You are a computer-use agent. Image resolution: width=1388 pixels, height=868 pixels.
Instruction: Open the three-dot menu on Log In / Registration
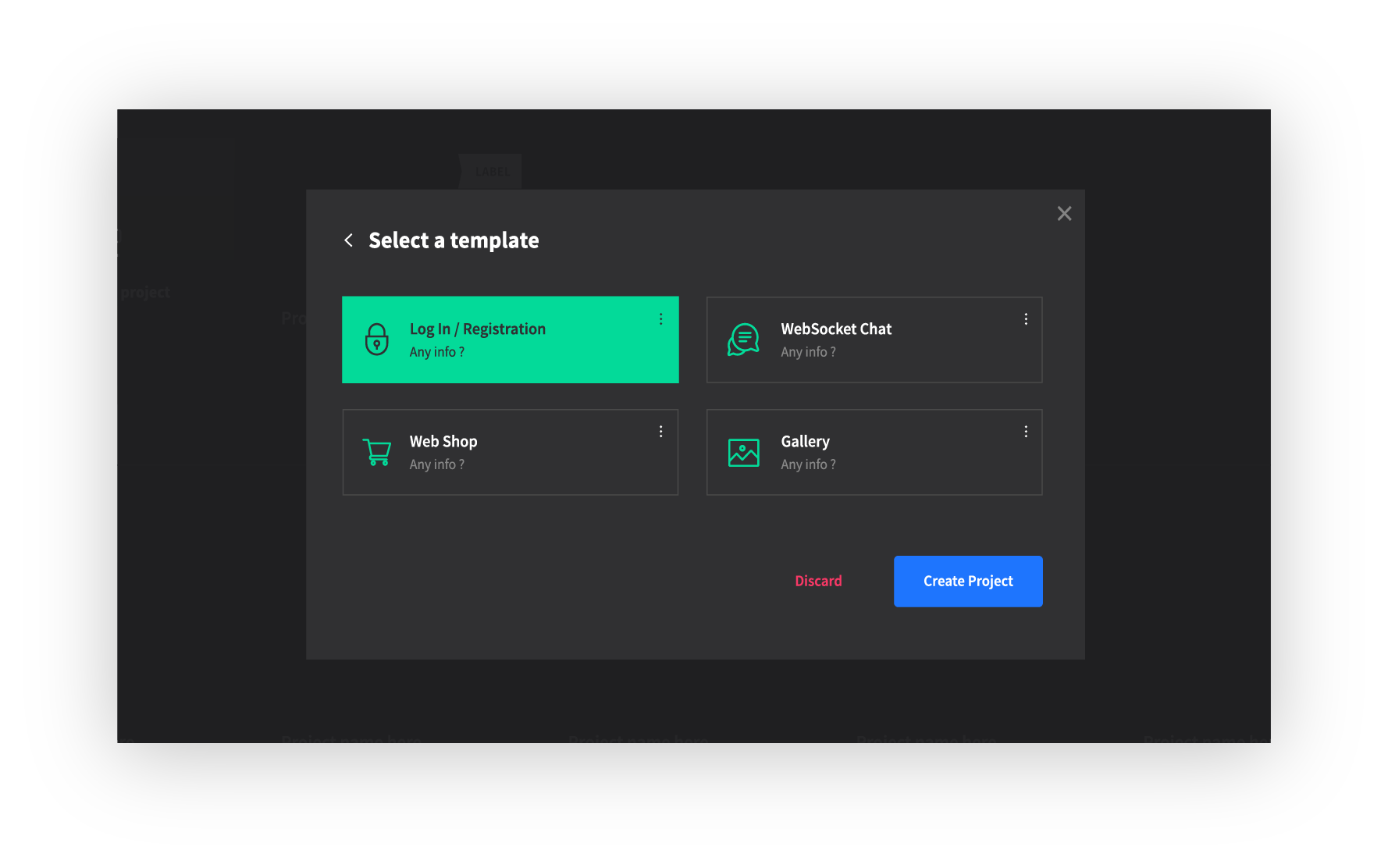(660, 319)
